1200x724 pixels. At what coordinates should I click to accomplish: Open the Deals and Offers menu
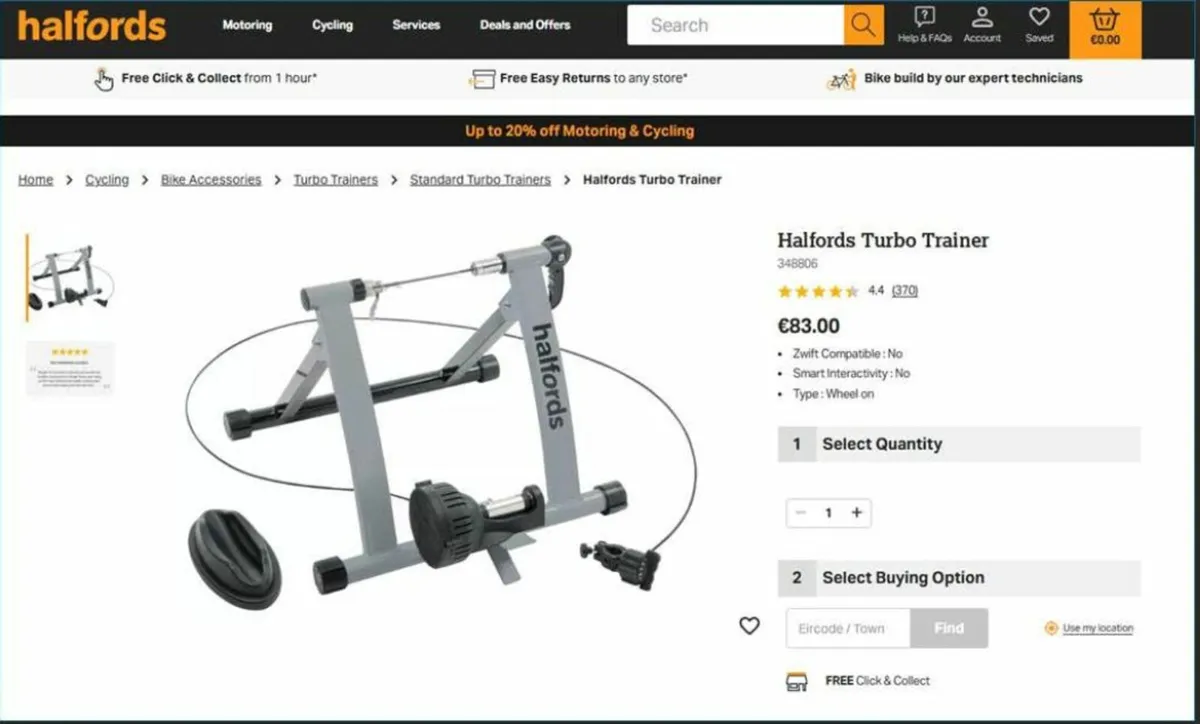[x=525, y=25]
